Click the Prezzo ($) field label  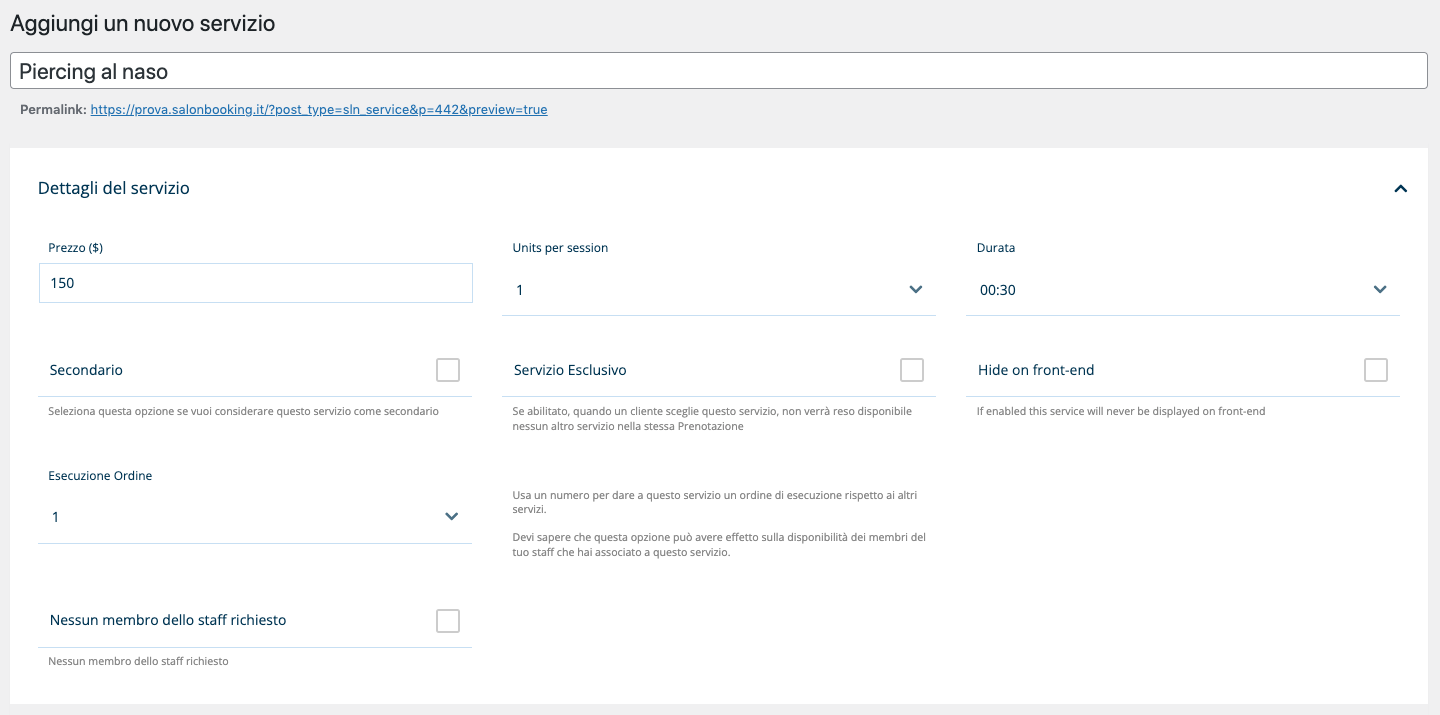tap(76, 248)
